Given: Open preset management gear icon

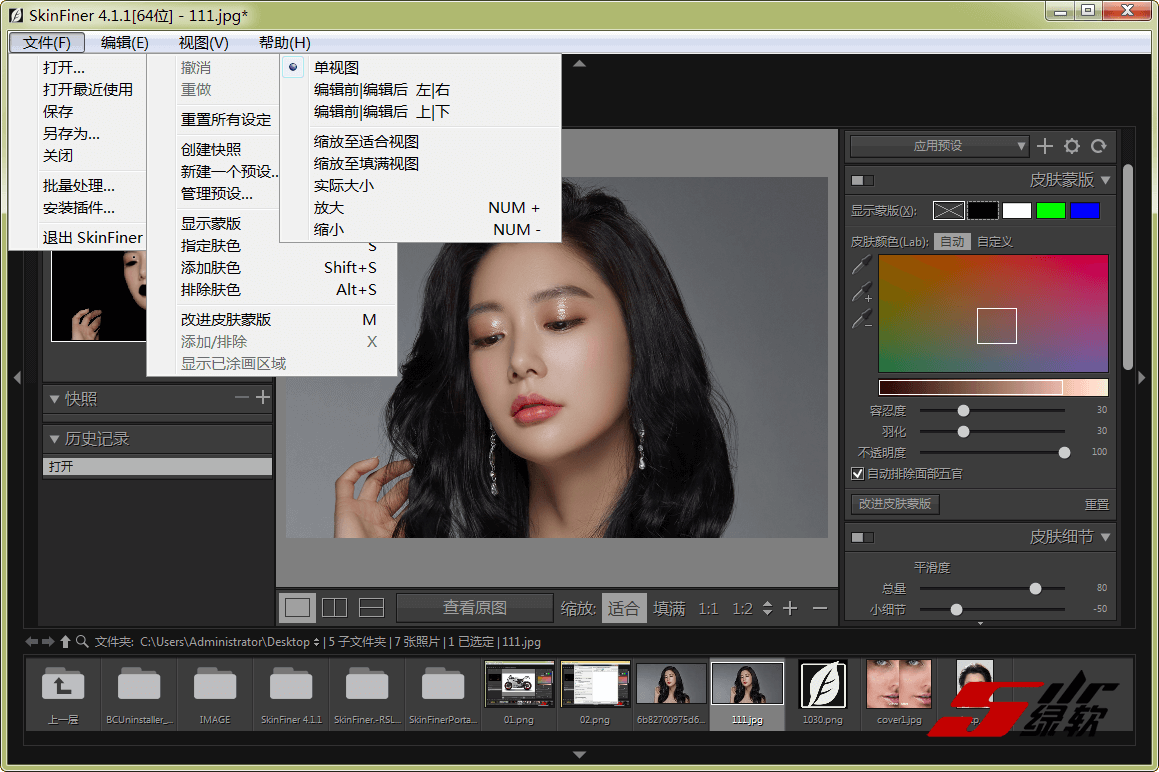Looking at the screenshot, I should [x=1072, y=146].
